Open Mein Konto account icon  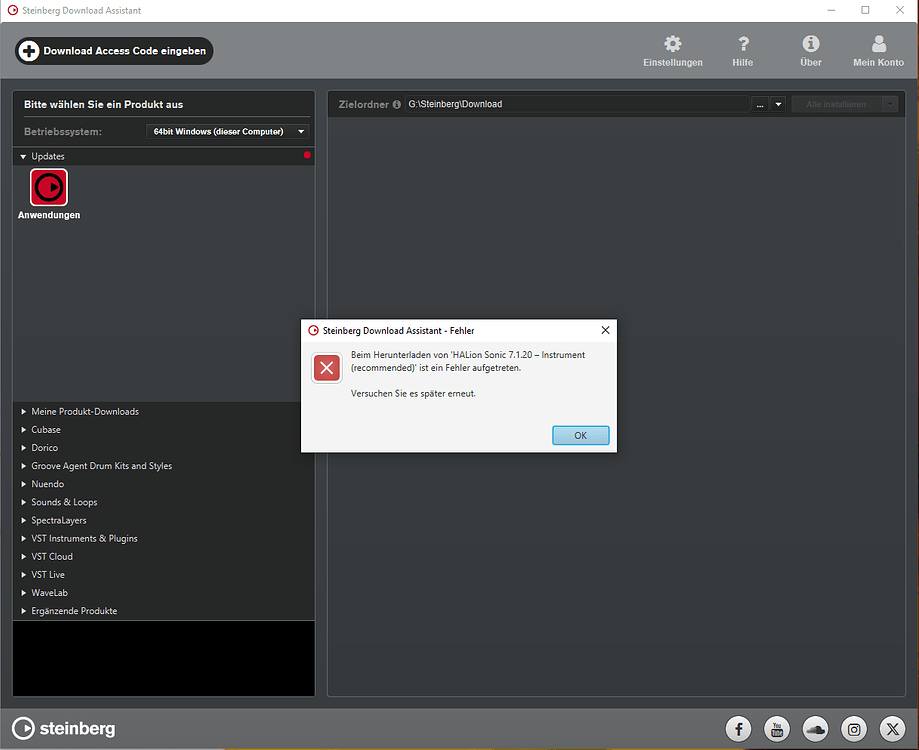pos(877,45)
